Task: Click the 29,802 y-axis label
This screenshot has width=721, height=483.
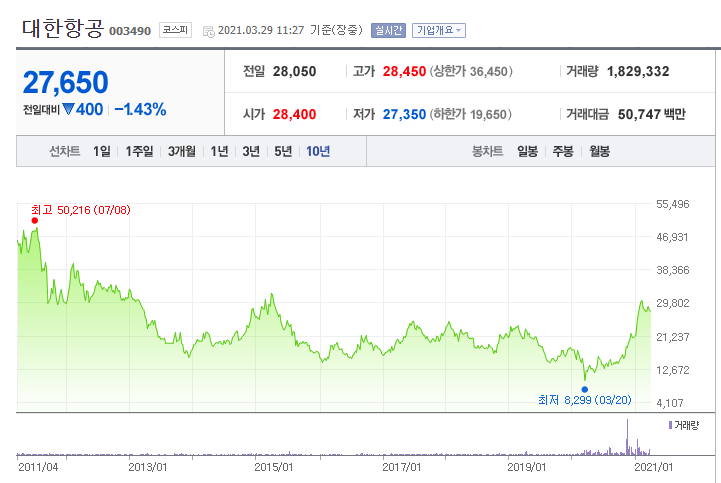Action: (x=673, y=303)
